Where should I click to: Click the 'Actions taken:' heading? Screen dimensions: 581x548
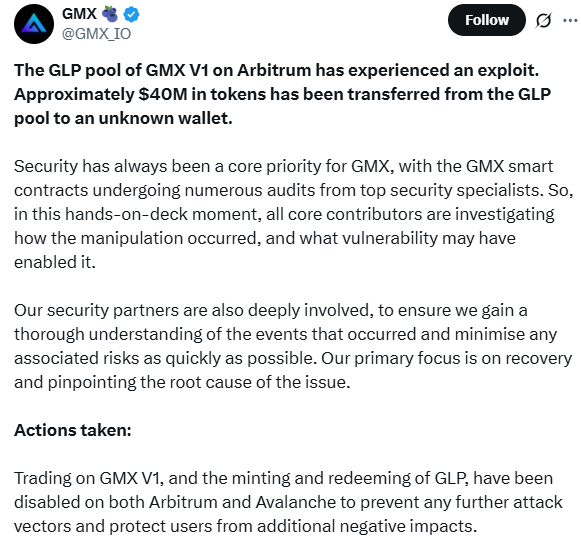tap(73, 430)
